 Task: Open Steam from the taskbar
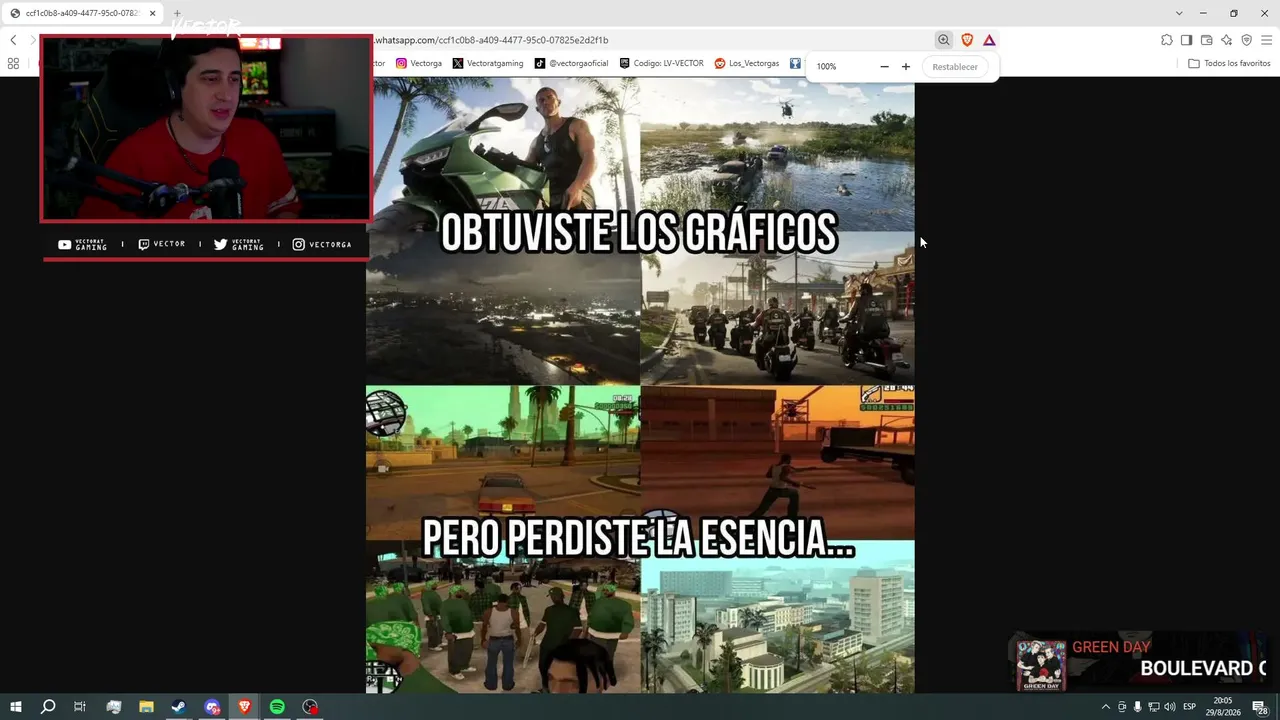click(179, 707)
